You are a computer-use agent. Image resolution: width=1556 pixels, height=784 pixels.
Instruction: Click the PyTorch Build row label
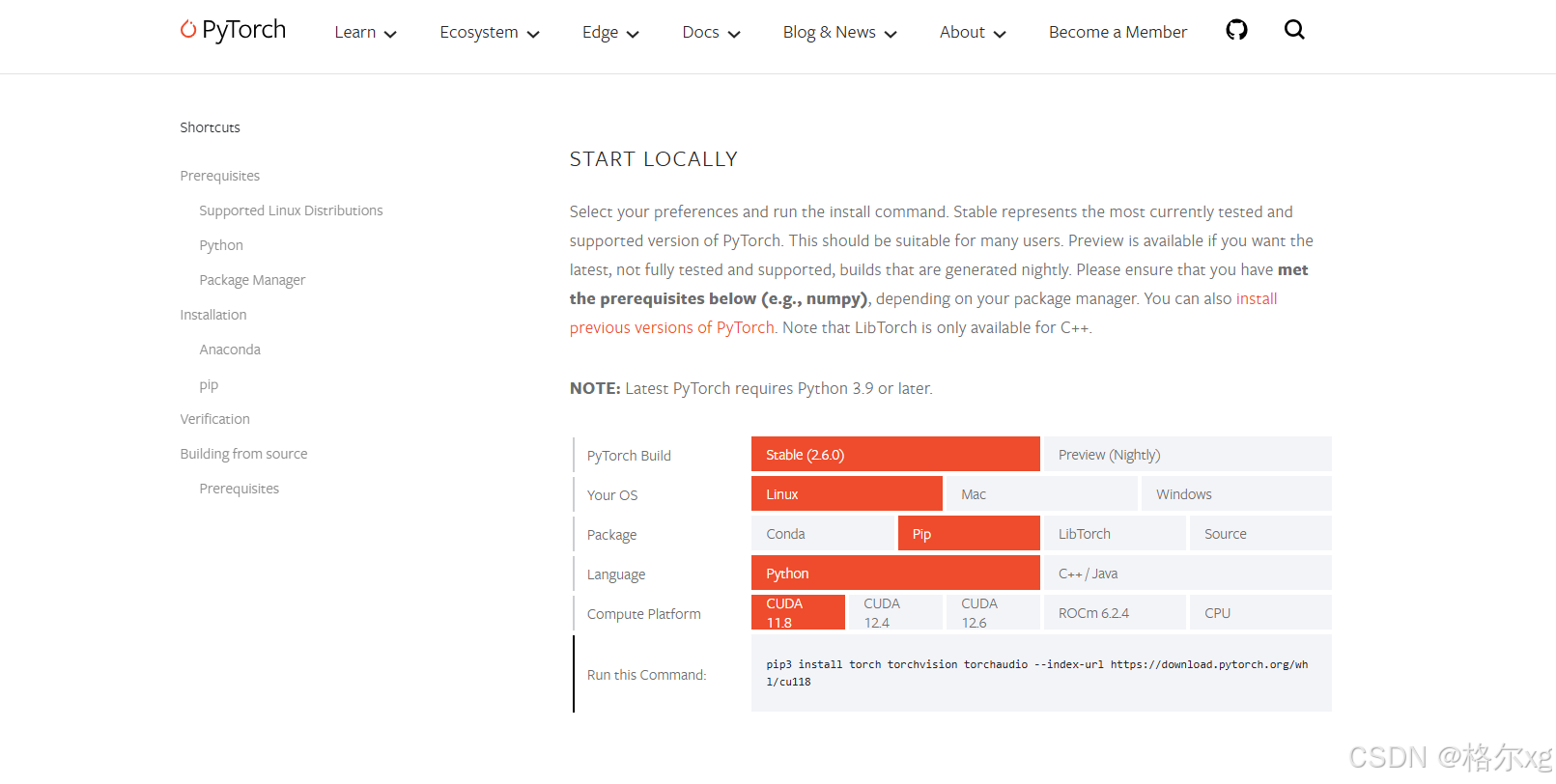(629, 456)
